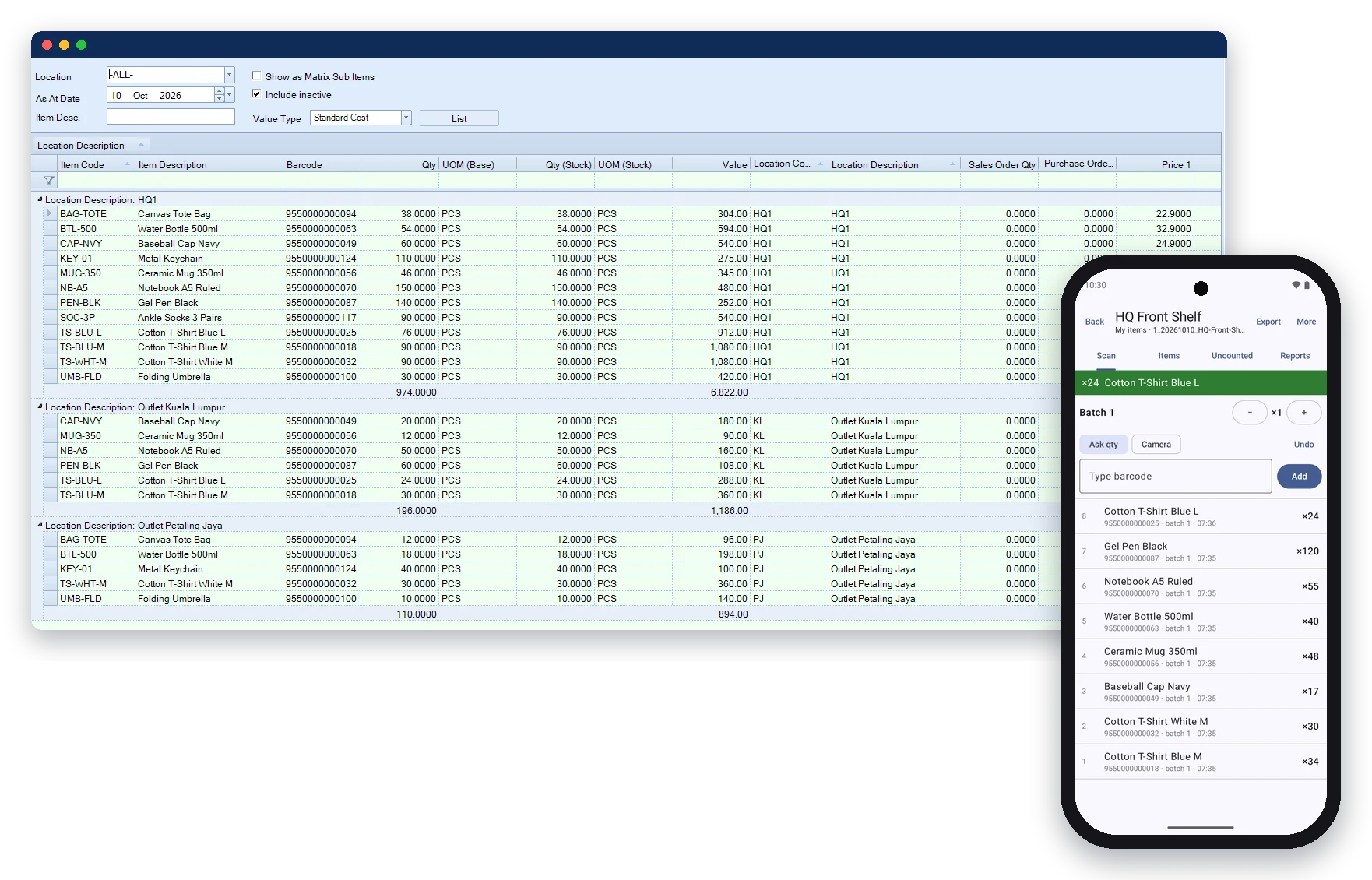Screen dimensions: 1372x880
Task: Sort by the Item Description column header
Action: pyautogui.click(x=209, y=164)
